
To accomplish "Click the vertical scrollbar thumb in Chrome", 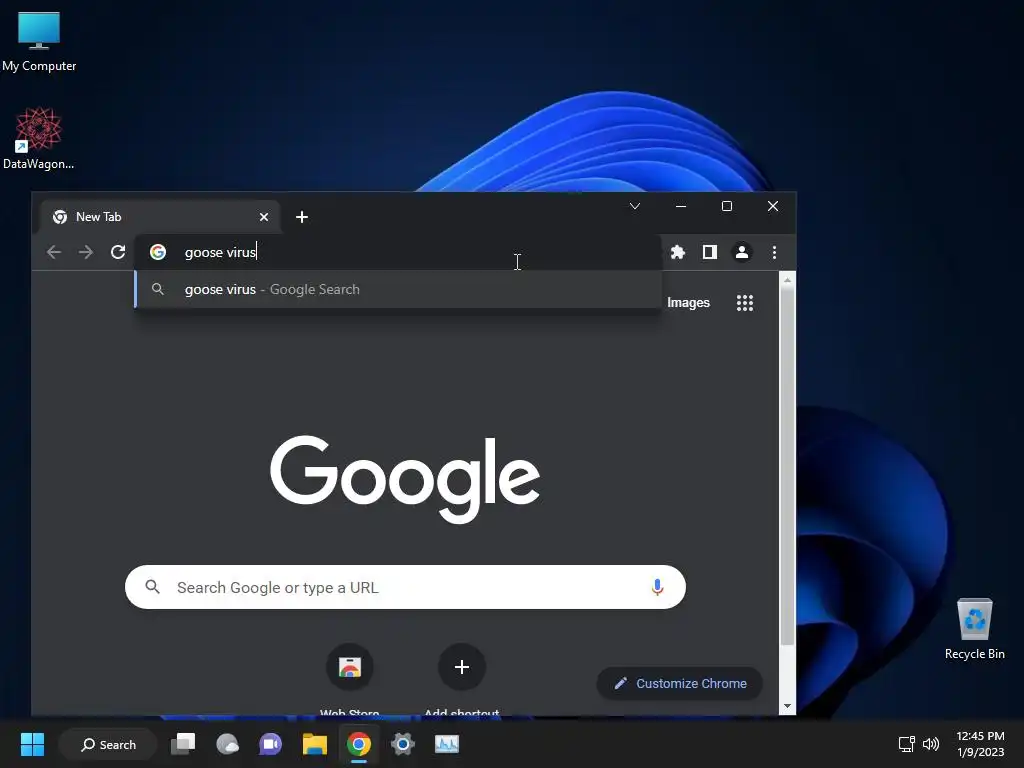I will 788,467.
